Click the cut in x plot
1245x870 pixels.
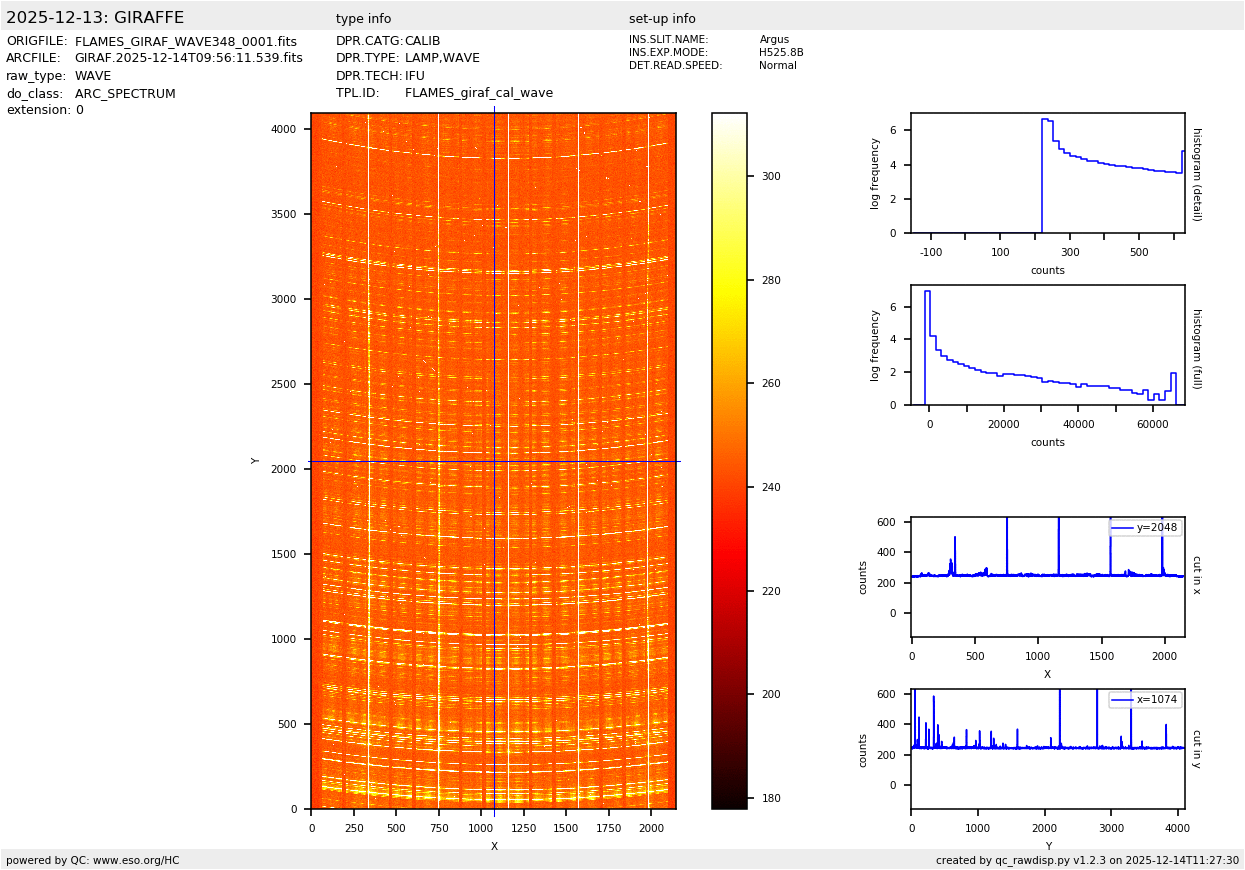pos(1047,577)
